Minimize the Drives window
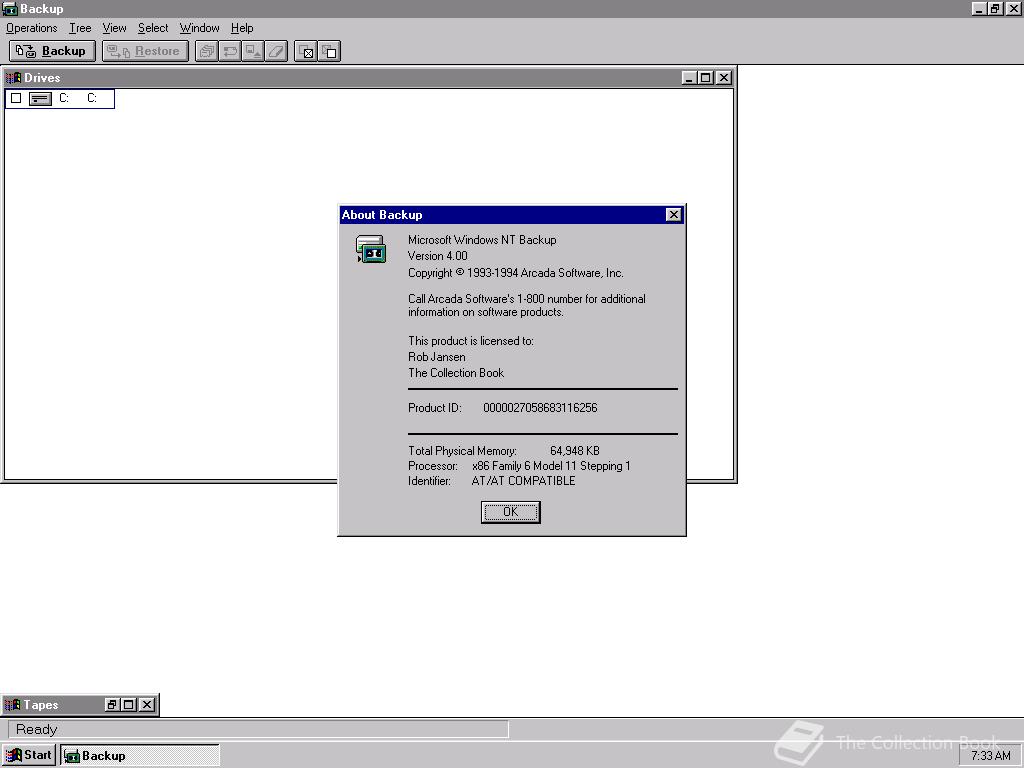Image resolution: width=1024 pixels, height=768 pixels. 688,78
